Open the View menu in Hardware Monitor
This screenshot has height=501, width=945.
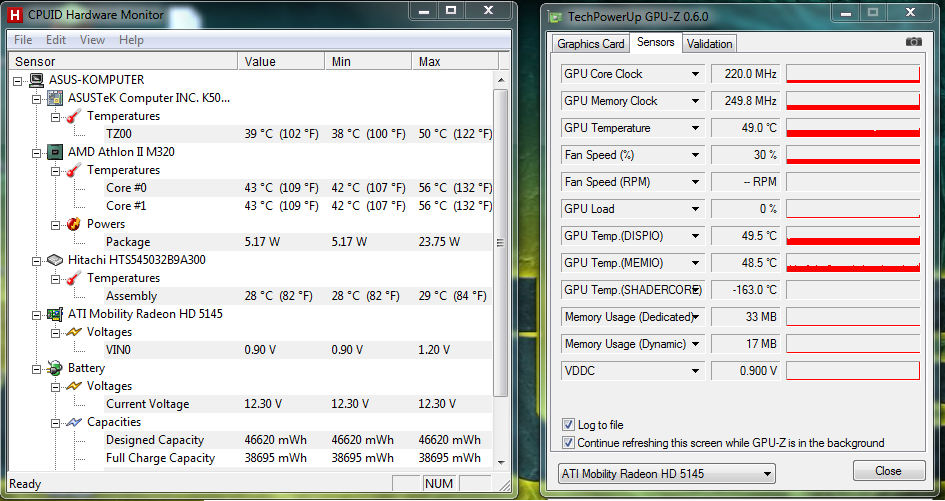pos(92,40)
